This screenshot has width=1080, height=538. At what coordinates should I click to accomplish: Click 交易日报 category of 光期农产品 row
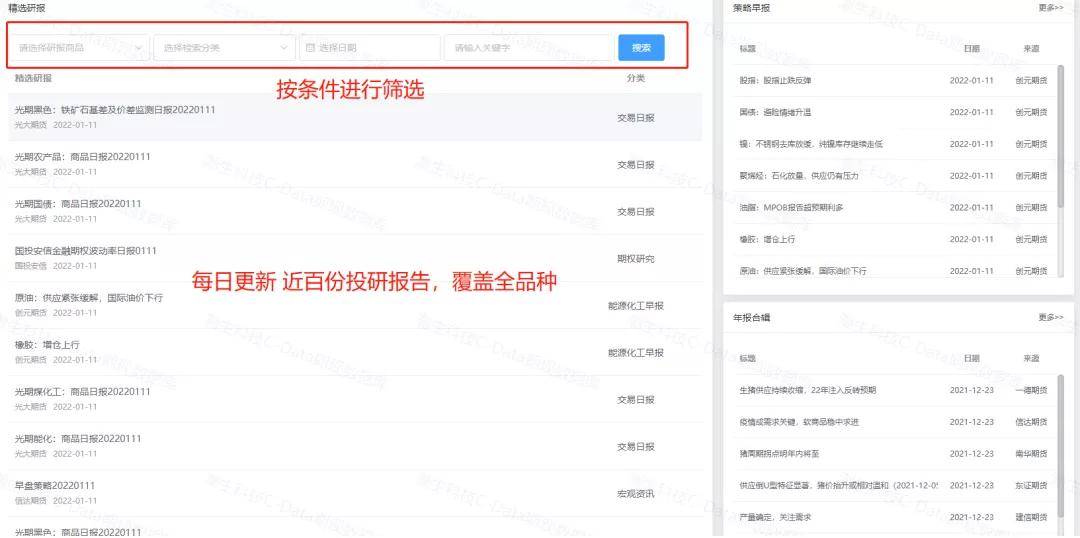coord(636,165)
